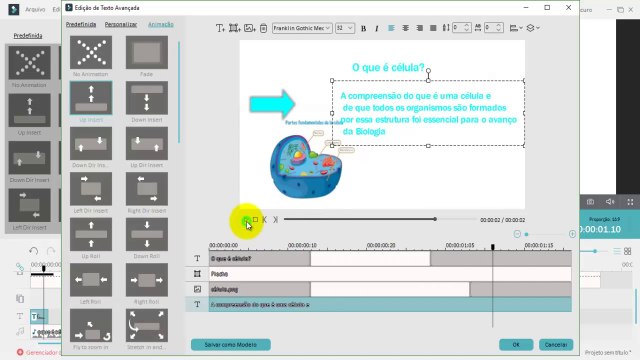Confirm with the OK button
The height and width of the screenshot is (360, 640).
[516, 344]
